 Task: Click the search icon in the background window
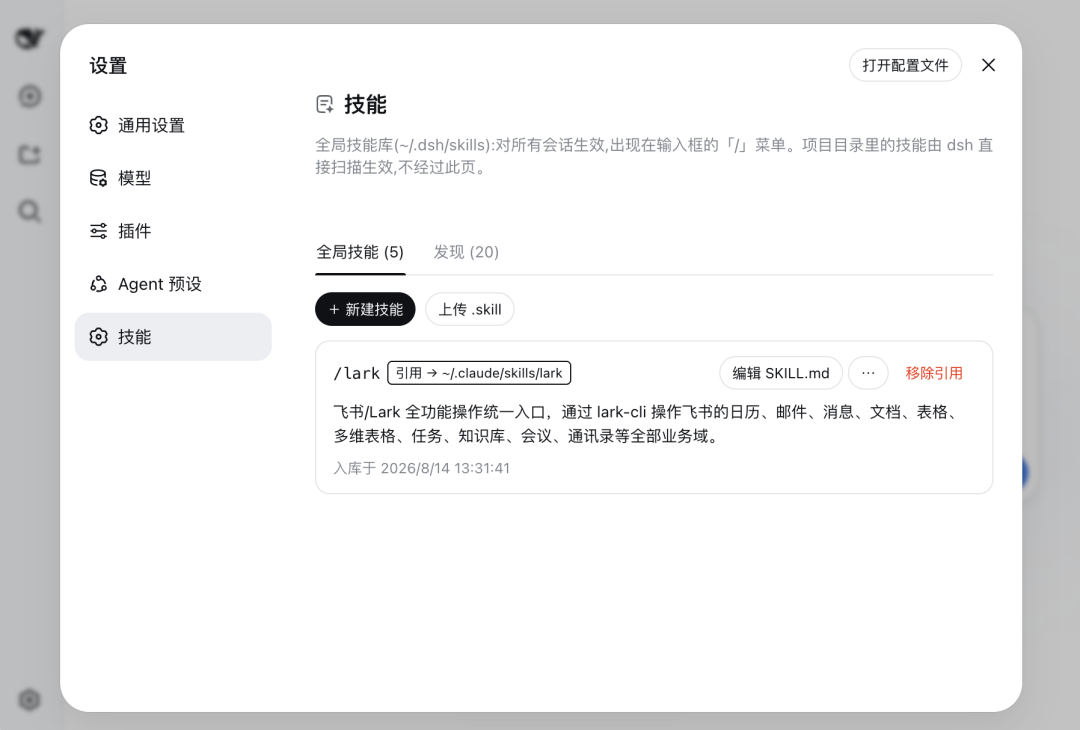pos(29,211)
